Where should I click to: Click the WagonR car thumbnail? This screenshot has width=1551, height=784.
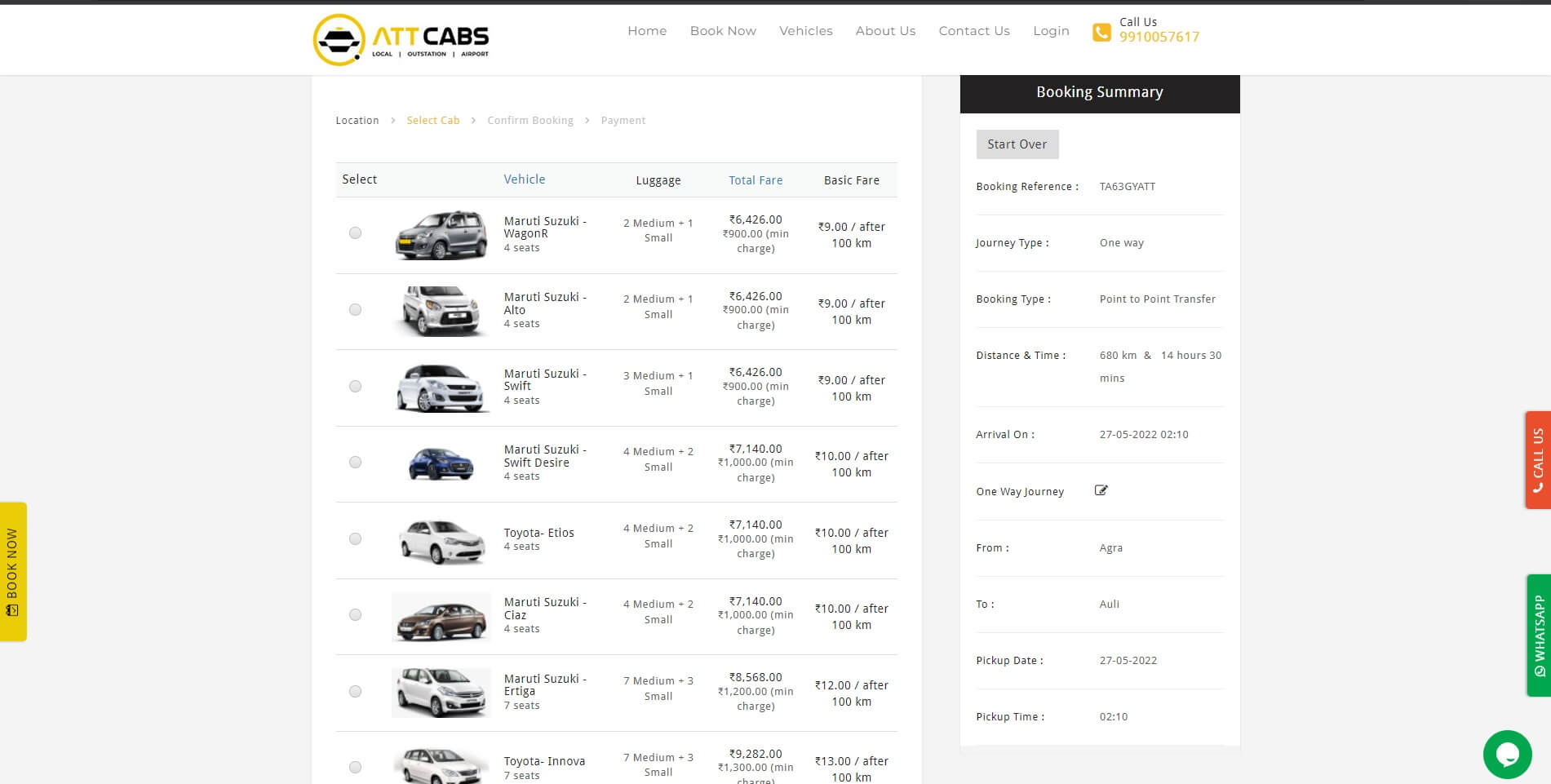click(441, 235)
